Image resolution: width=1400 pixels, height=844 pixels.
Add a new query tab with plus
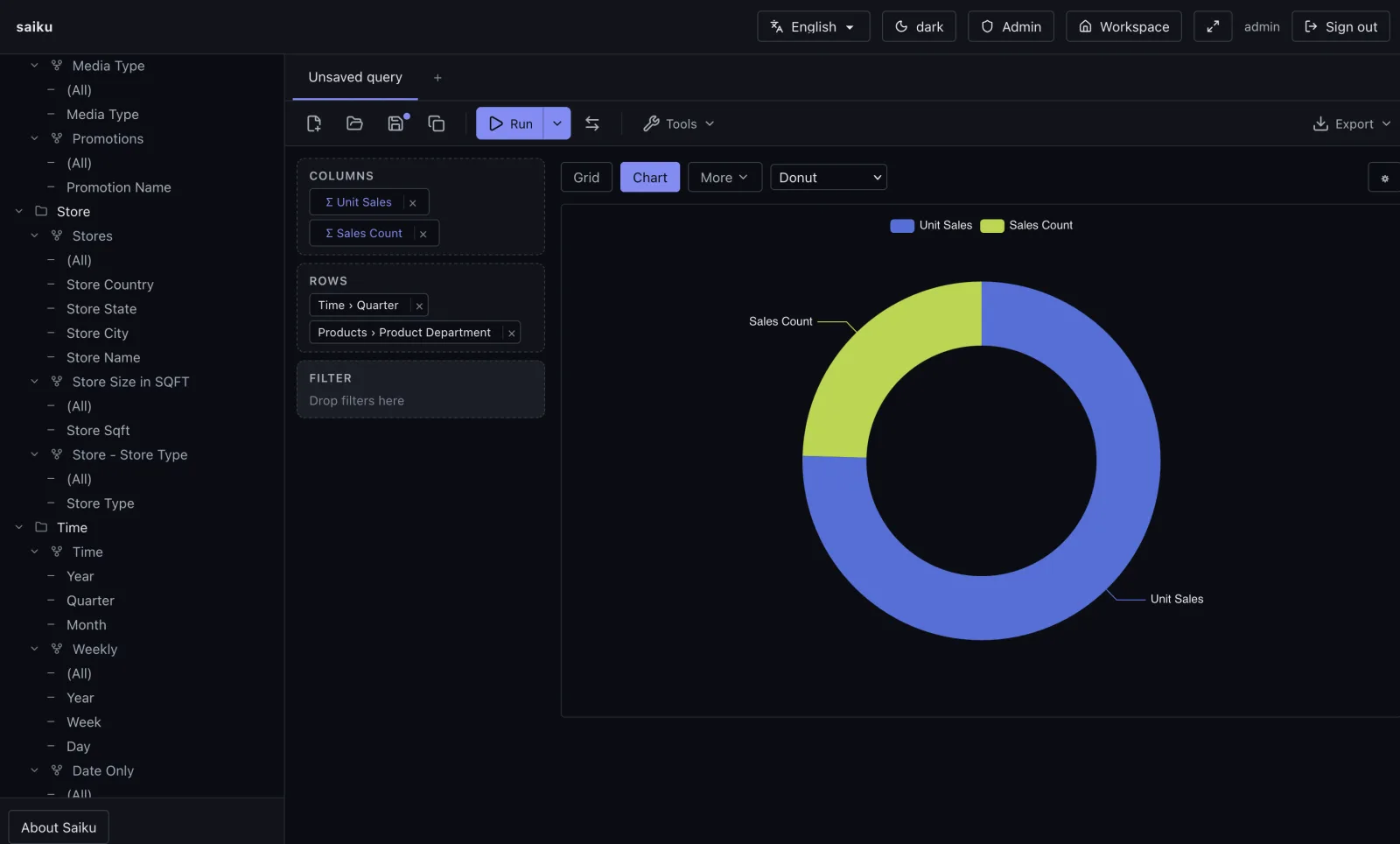(x=437, y=78)
